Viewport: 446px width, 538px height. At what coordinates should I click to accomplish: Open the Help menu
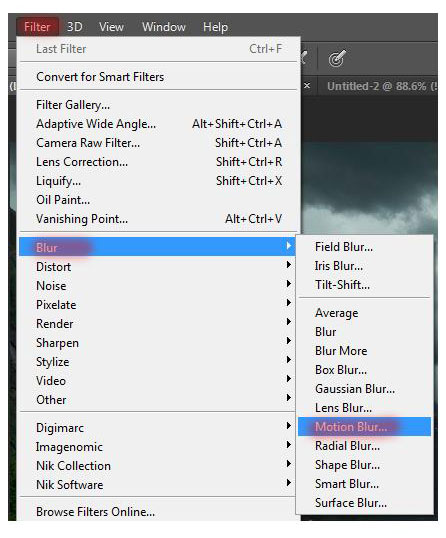[x=215, y=27]
